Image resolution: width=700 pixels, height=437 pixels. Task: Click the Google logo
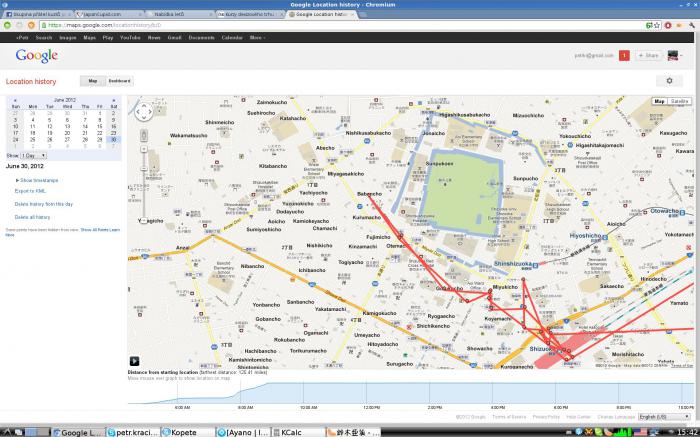(37, 56)
